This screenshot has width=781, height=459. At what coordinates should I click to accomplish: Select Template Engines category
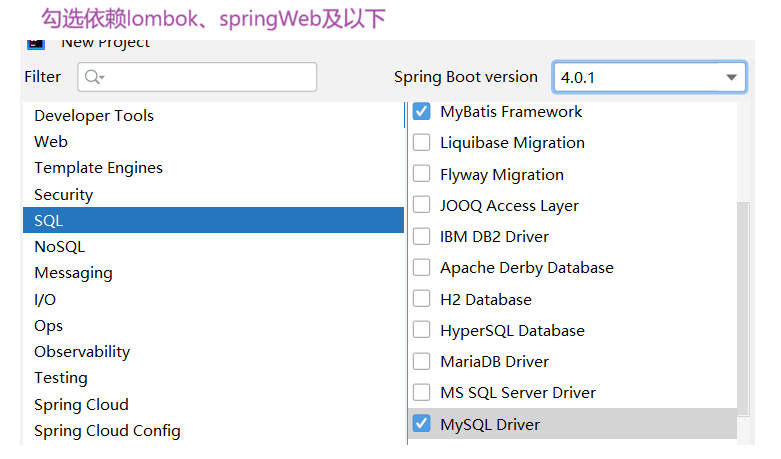click(x=213, y=168)
